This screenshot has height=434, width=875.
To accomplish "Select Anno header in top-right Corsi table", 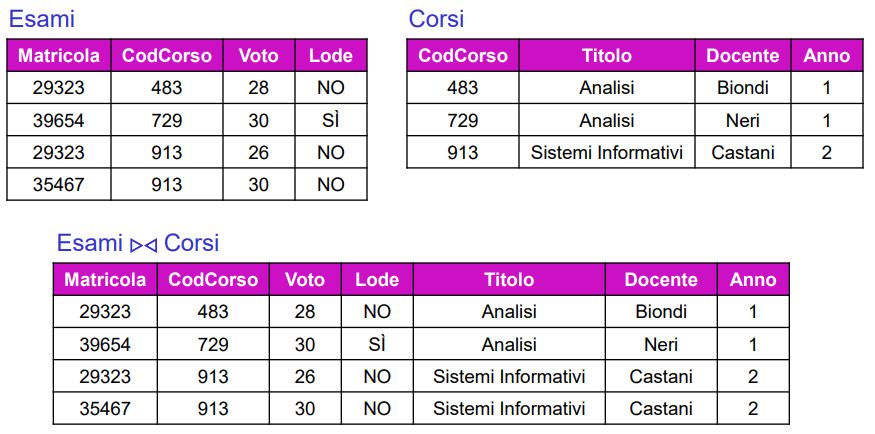I will (x=826, y=56).
